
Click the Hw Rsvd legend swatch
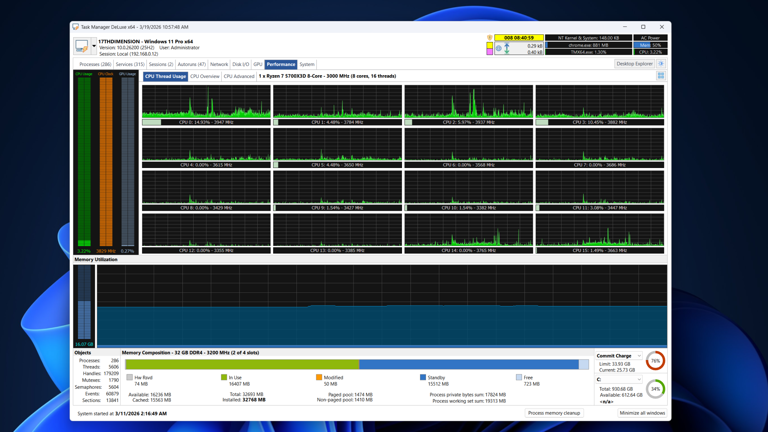pyautogui.click(x=129, y=377)
